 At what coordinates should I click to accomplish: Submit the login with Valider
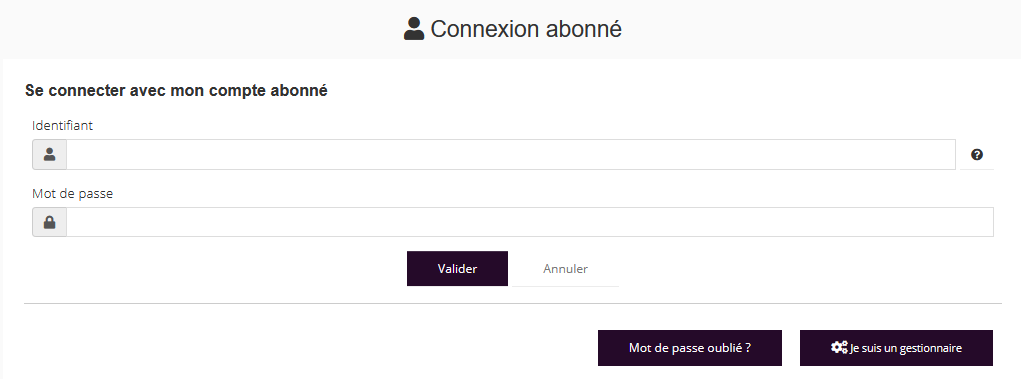pos(457,268)
